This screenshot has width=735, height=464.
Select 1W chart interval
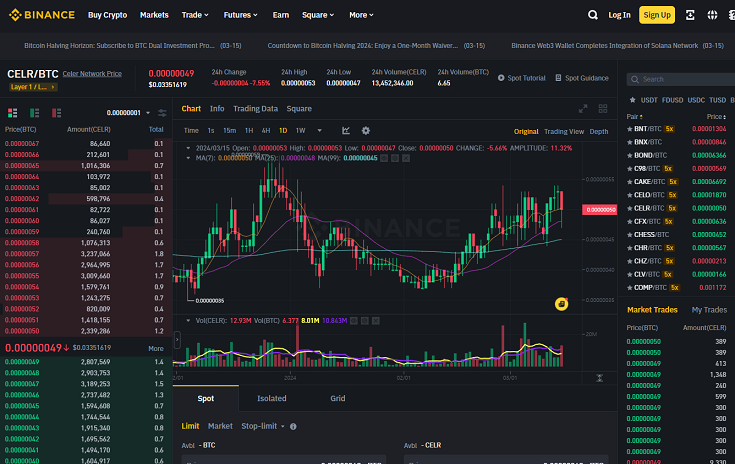point(300,131)
